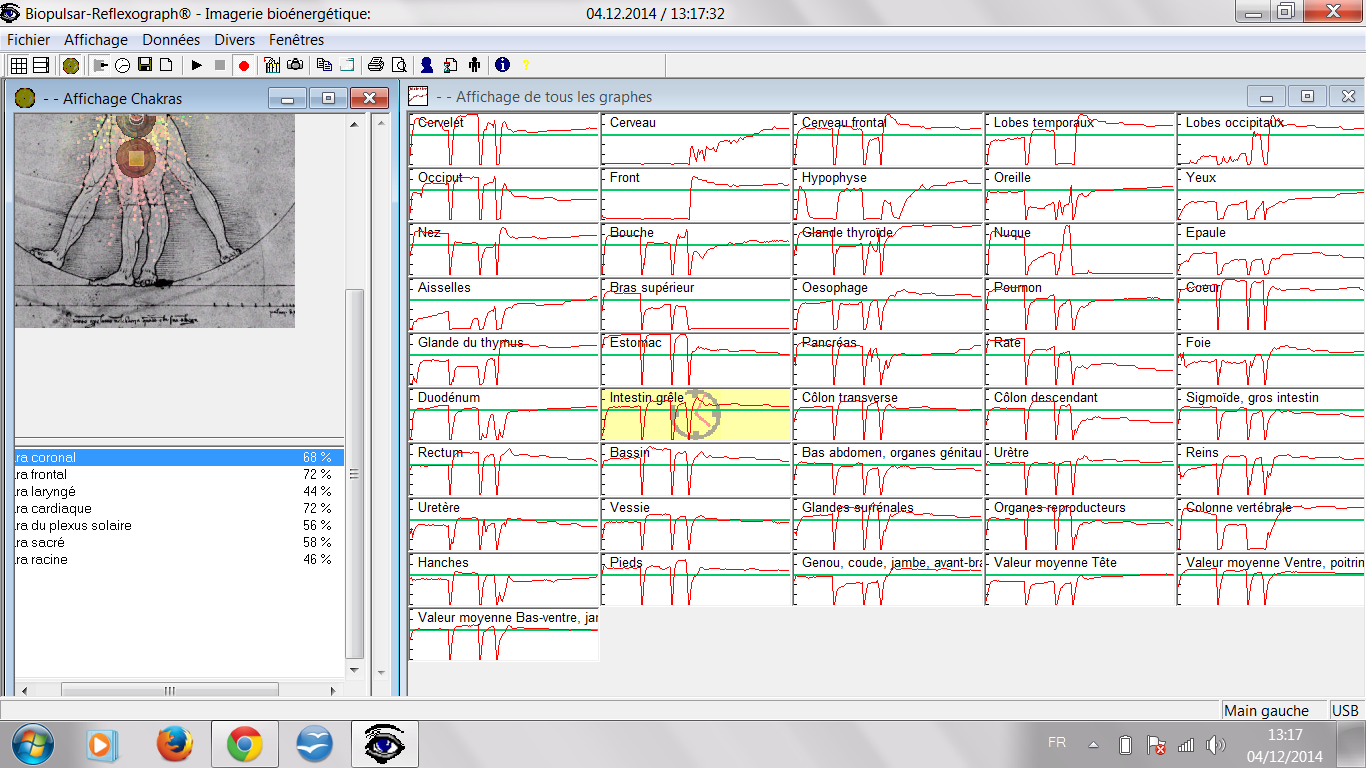Open Google Chrome from the taskbar
Viewport: 1366px width, 768px height.
[245, 745]
